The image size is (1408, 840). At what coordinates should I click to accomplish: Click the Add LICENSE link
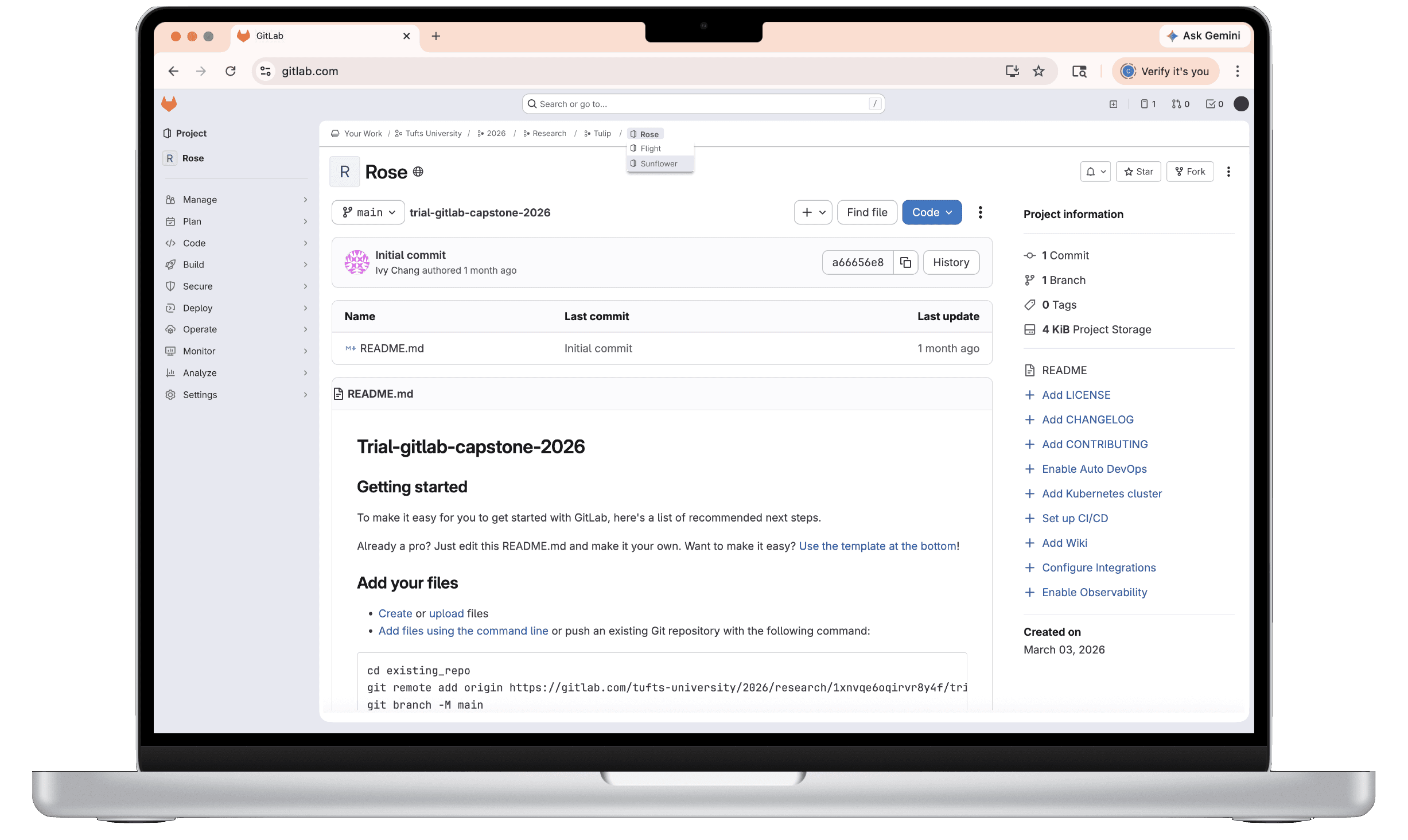tap(1076, 395)
